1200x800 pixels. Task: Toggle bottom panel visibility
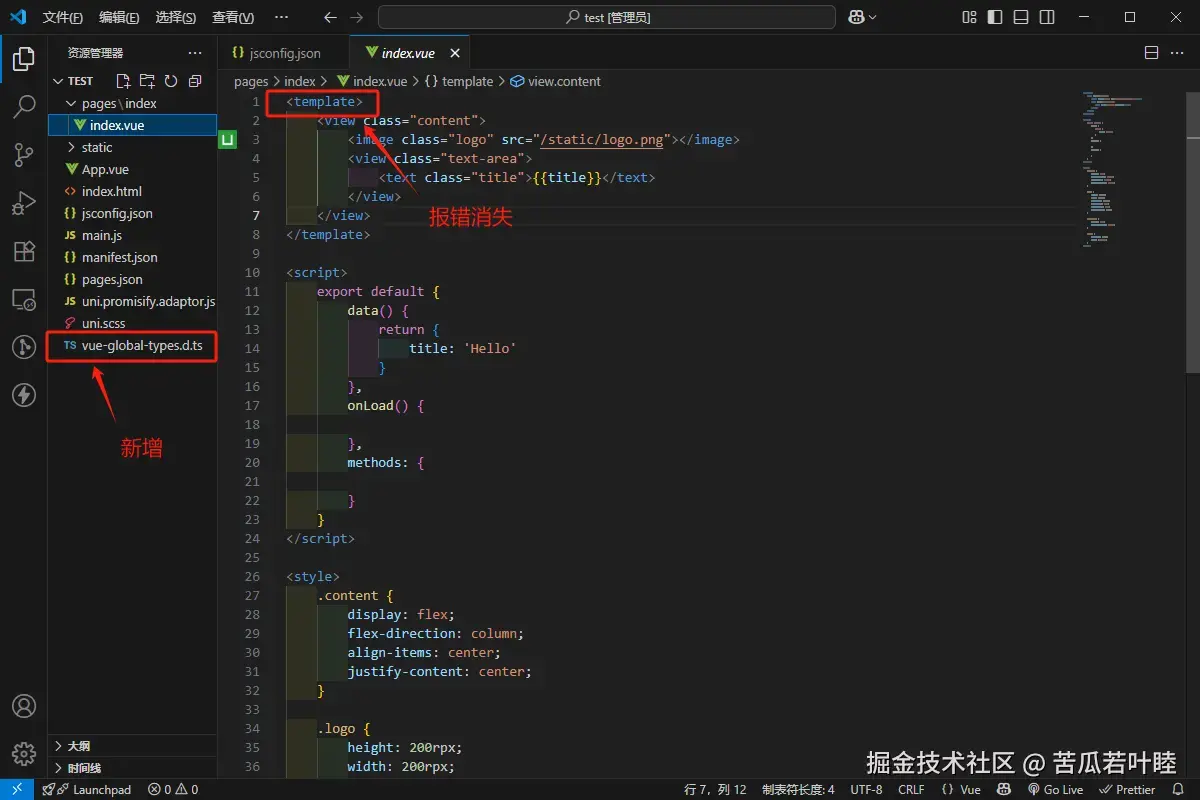pyautogui.click(x=1021, y=17)
